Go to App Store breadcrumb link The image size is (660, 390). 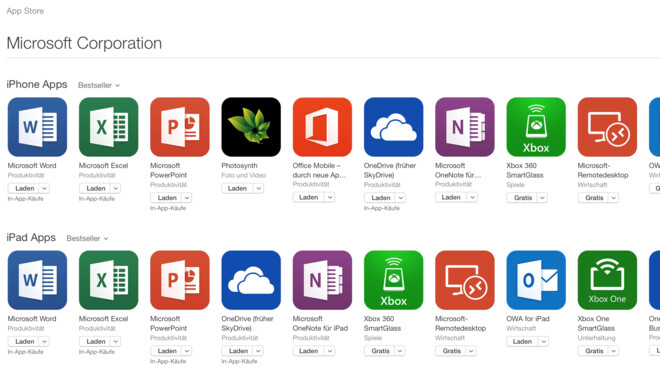click(x=25, y=11)
